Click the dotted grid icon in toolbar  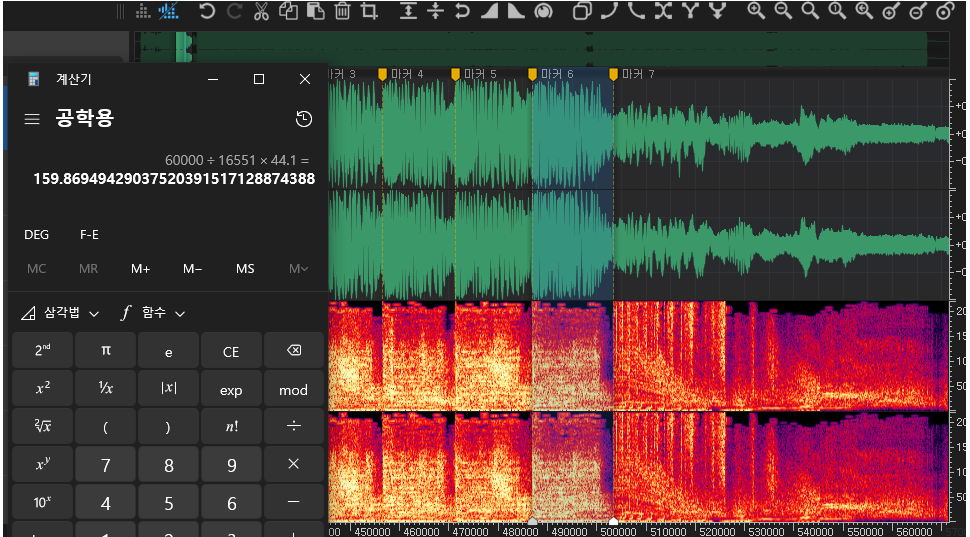click(x=143, y=11)
